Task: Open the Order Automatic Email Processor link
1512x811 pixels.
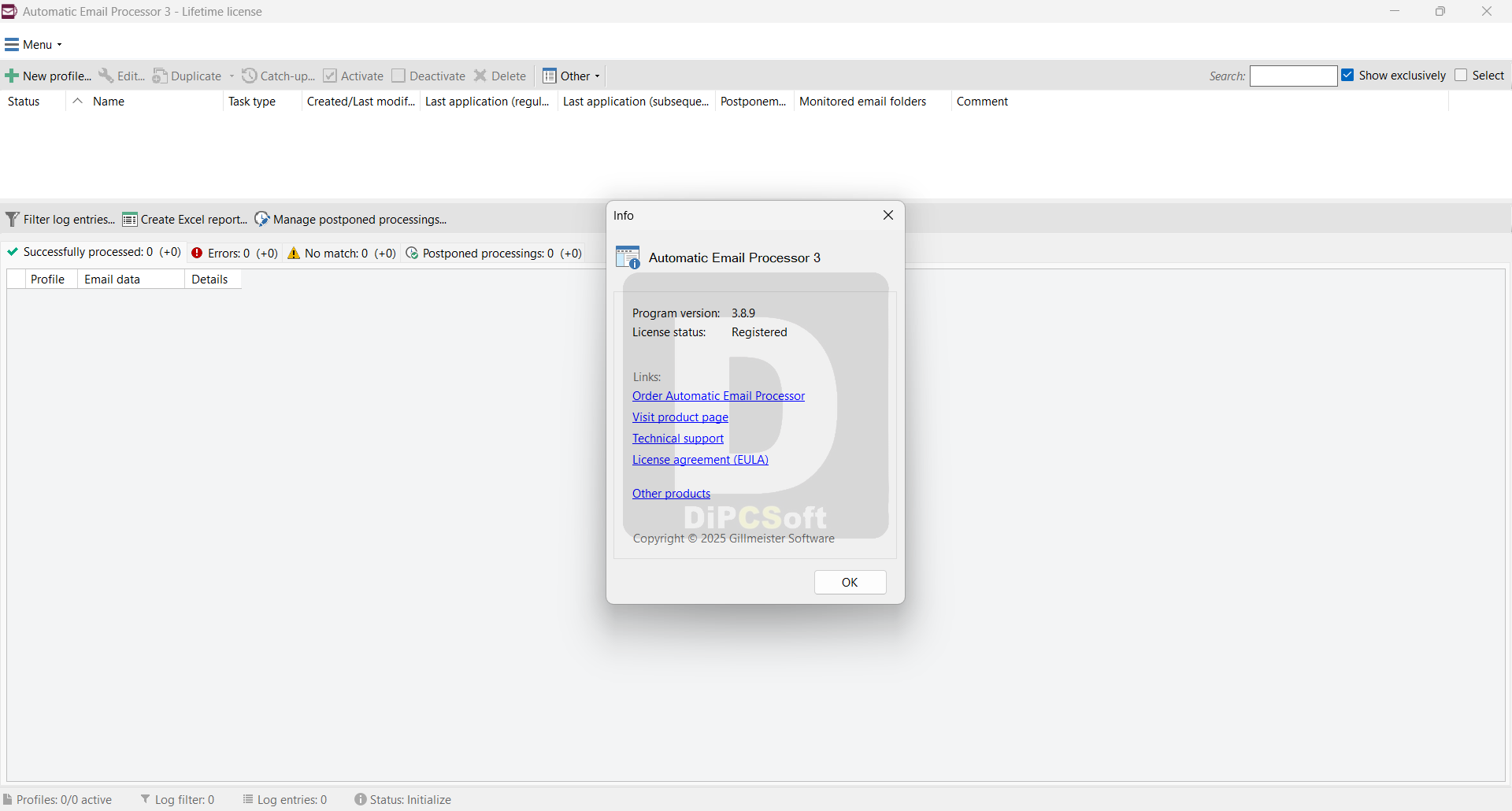Action: click(x=718, y=396)
